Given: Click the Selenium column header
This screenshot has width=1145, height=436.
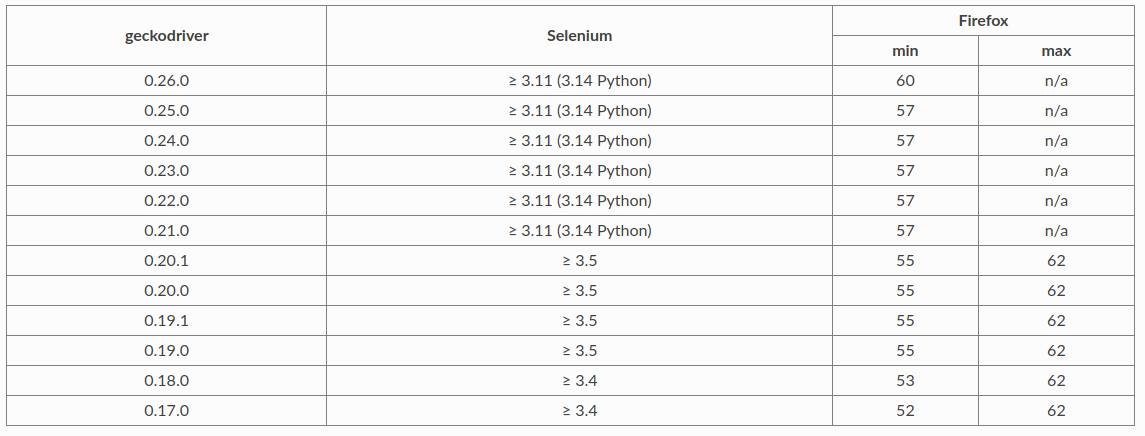Looking at the screenshot, I should pyautogui.click(x=579, y=36).
